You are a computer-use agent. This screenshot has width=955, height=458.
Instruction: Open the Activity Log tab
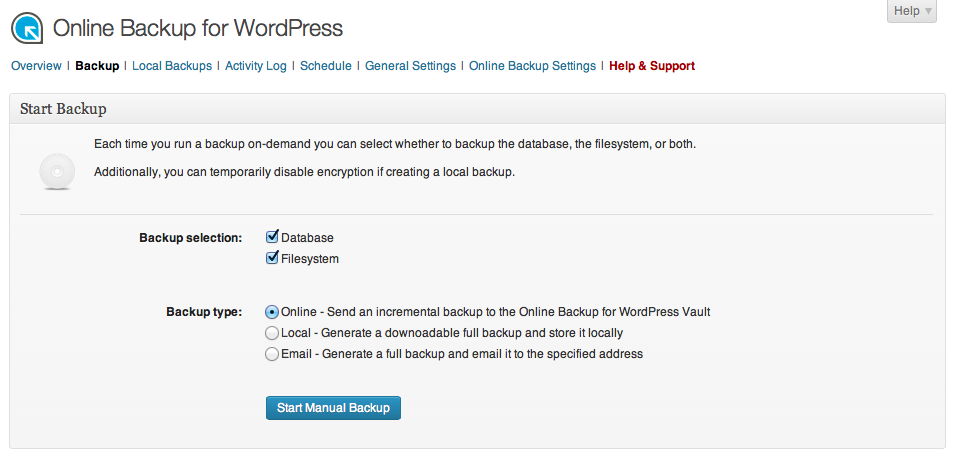point(256,66)
